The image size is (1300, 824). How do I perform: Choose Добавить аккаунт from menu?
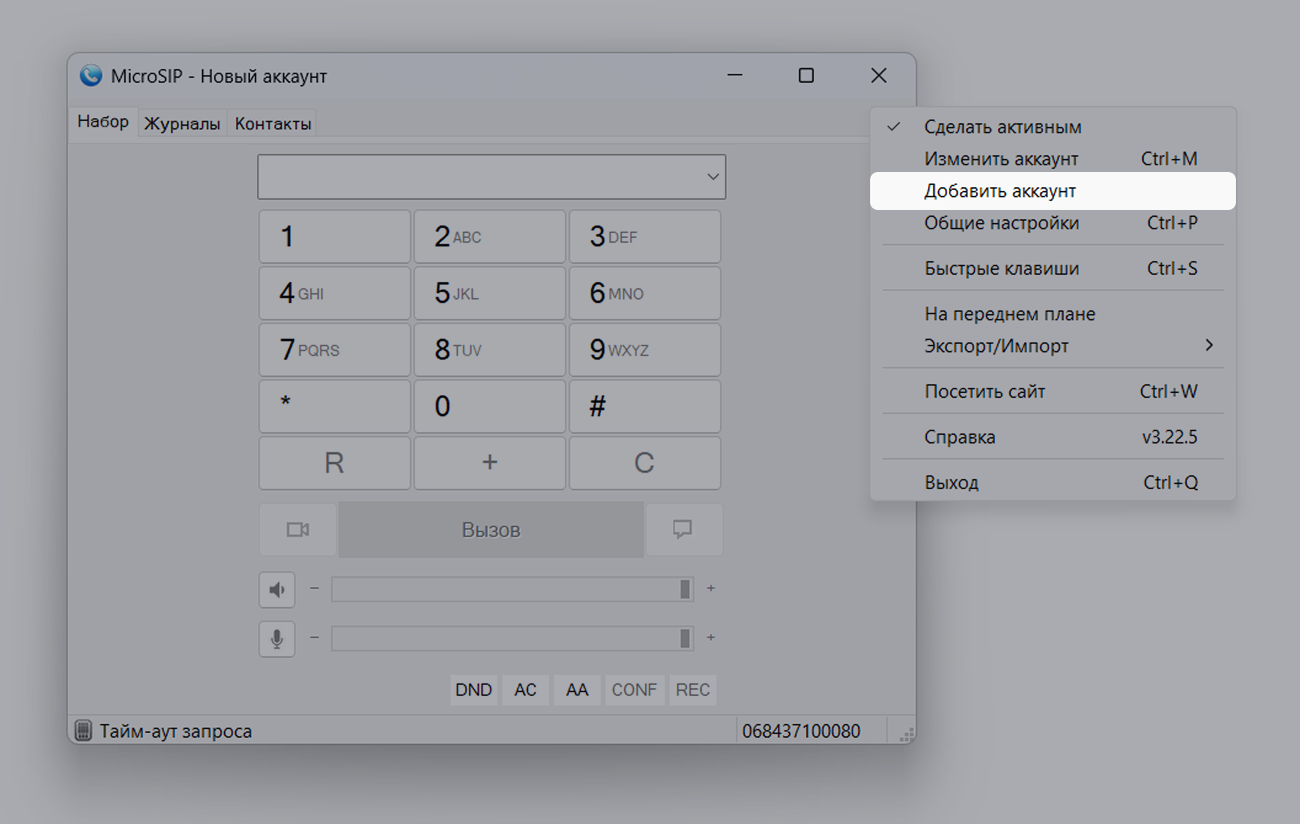coord(1053,191)
